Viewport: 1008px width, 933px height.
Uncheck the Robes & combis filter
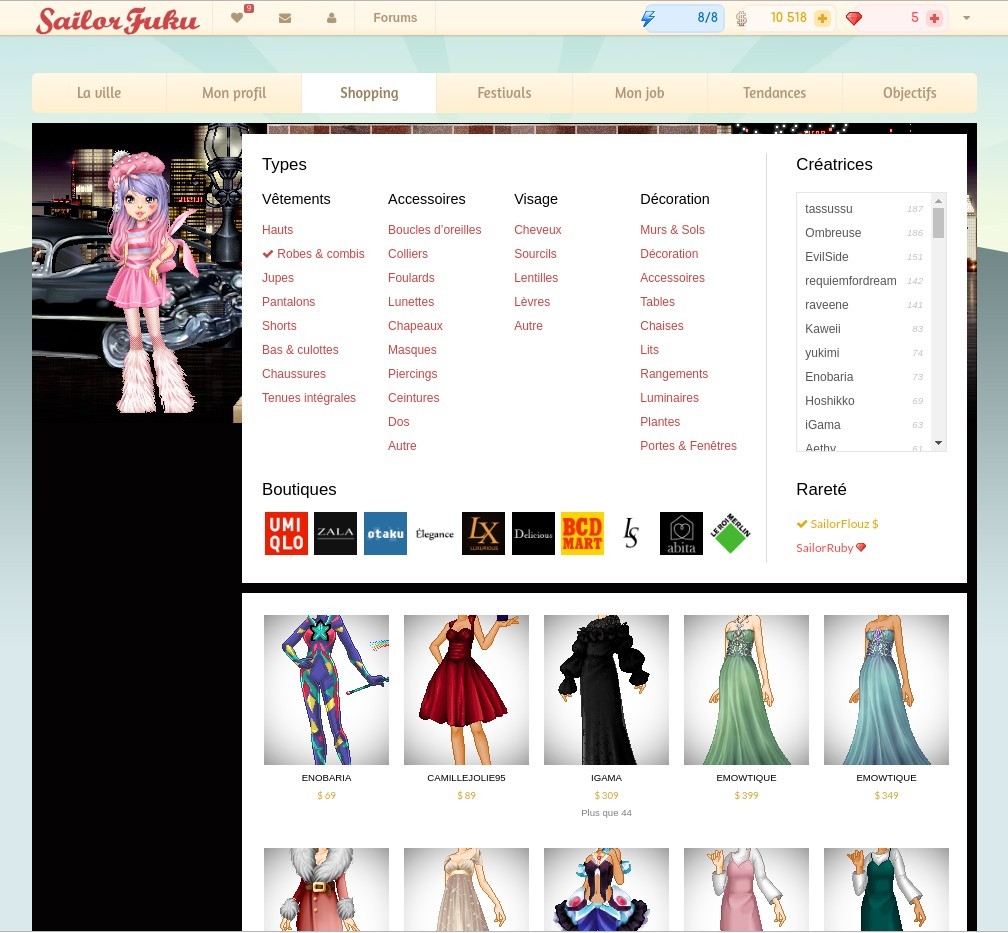click(x=313, y=253)
